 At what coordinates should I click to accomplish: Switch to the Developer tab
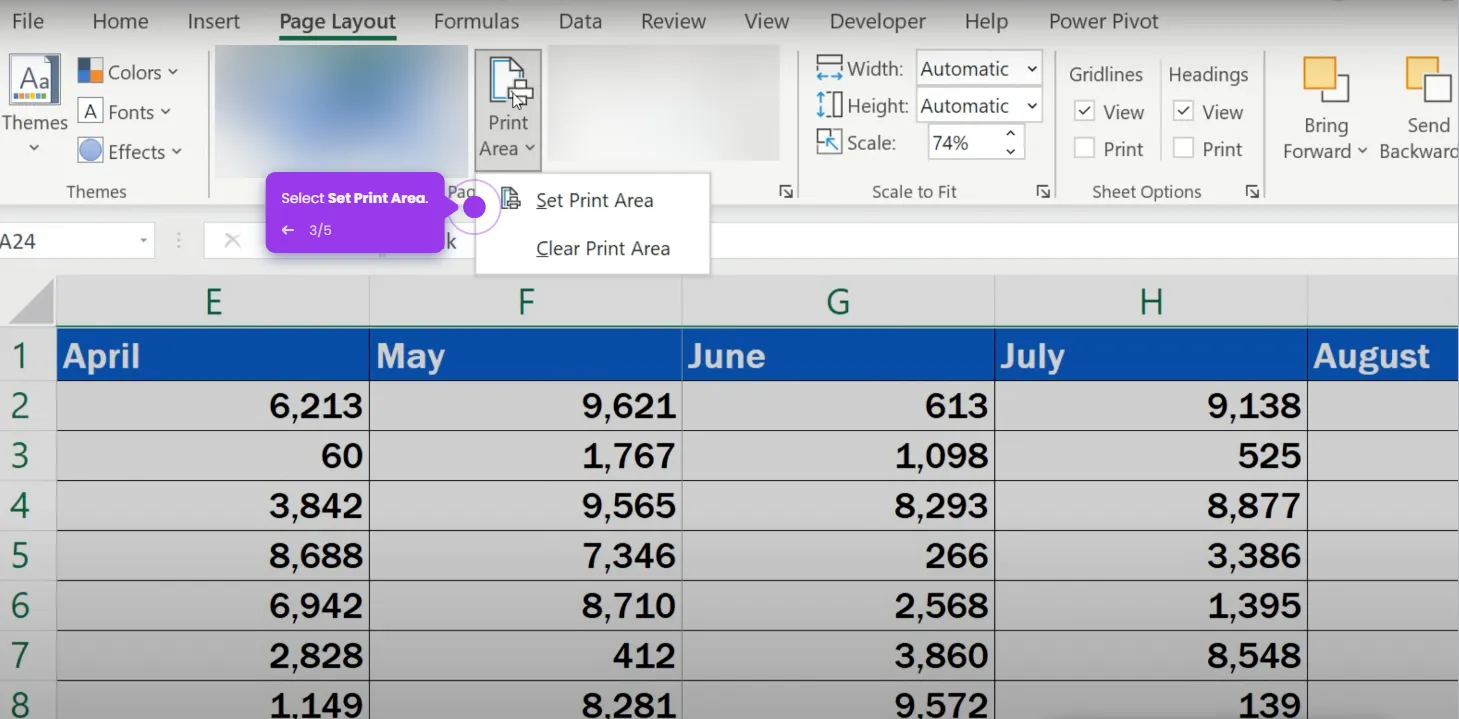(x=877, y=21)
